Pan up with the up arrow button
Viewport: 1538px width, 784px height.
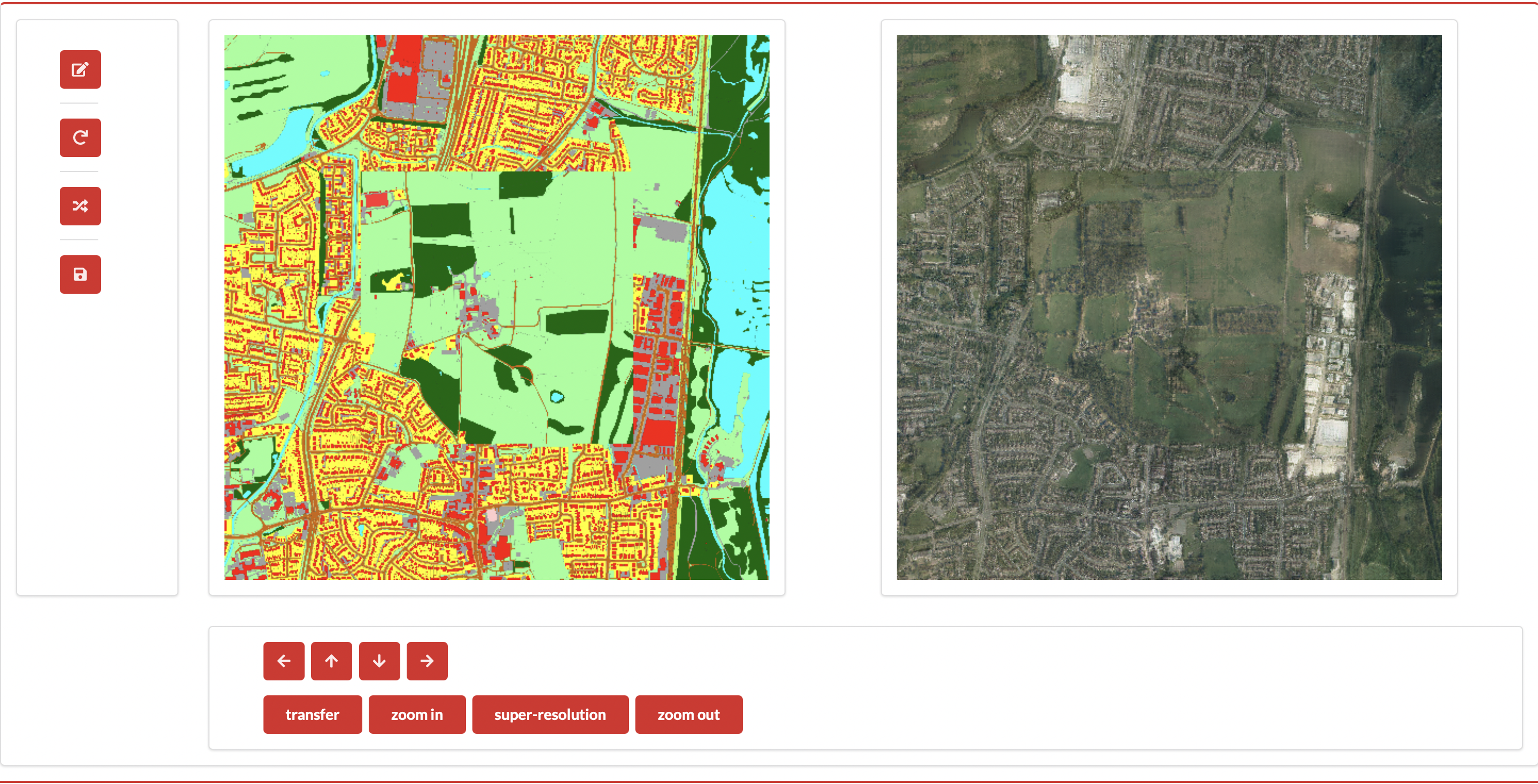(331, 661)
